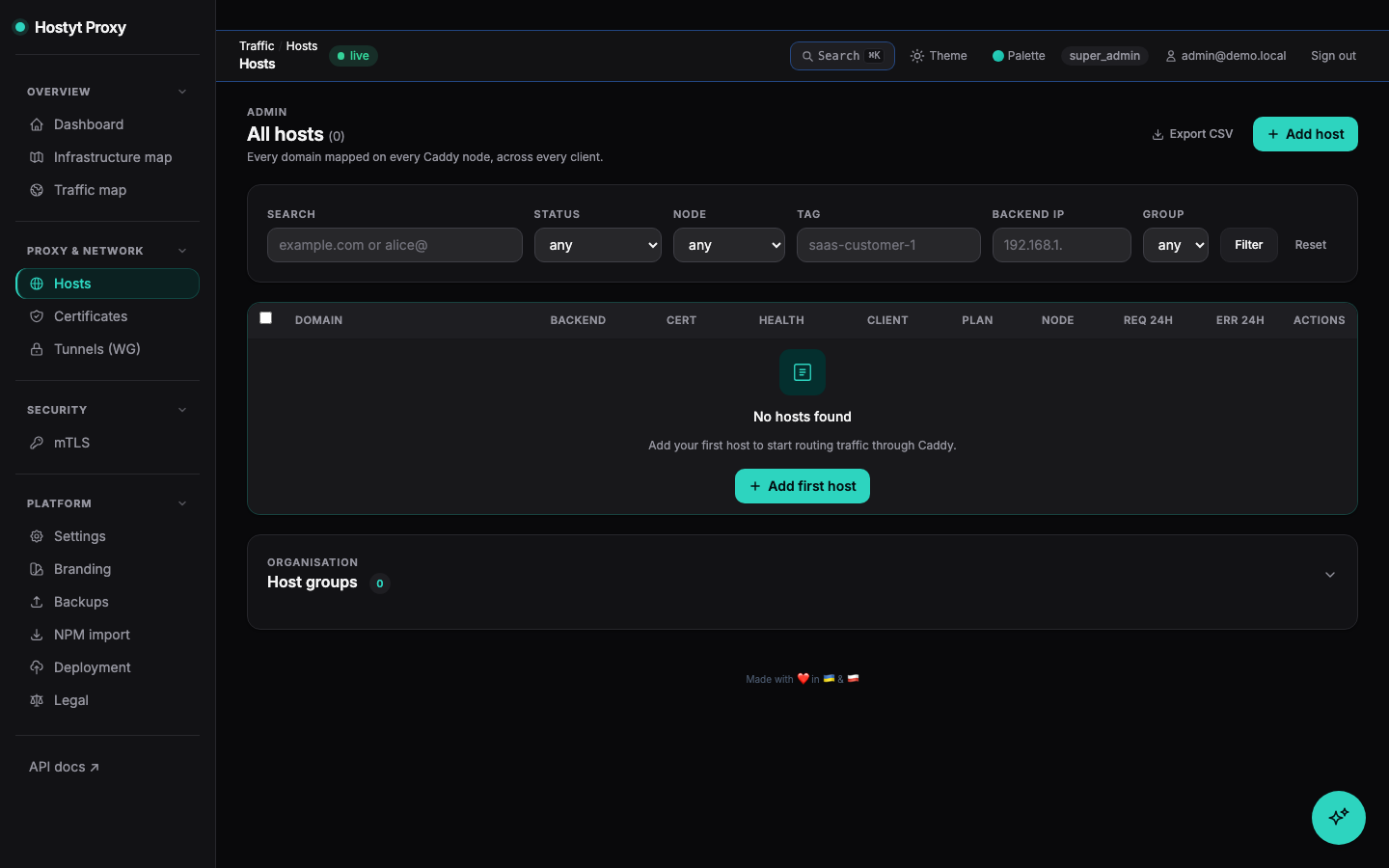Click the Infrastructure map icon
This screenshot has width=1389, height=868.
37,157
